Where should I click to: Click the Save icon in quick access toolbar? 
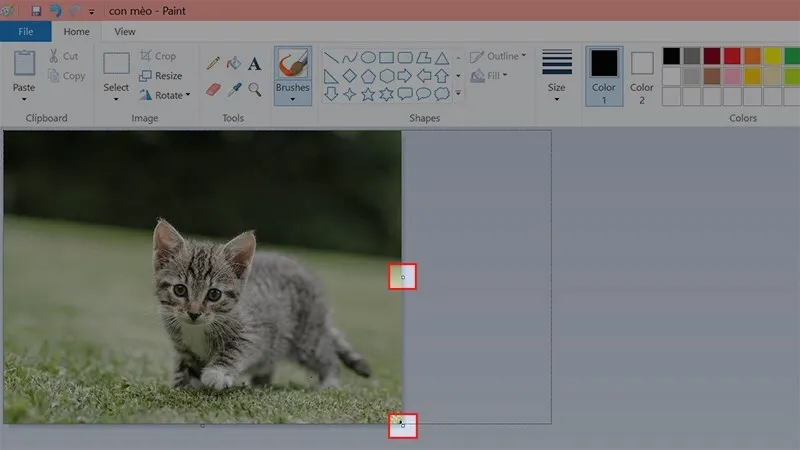[36, 11]
